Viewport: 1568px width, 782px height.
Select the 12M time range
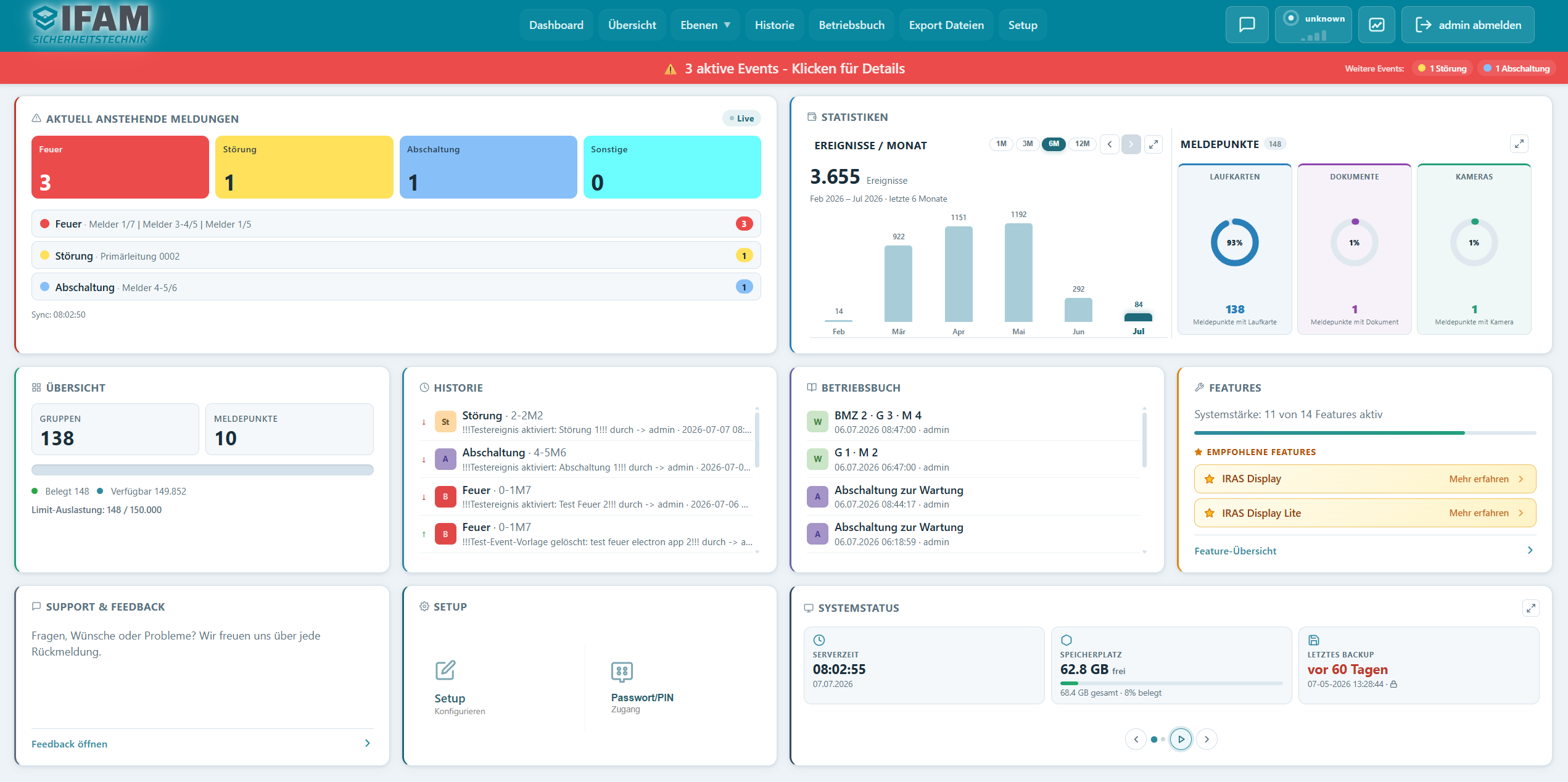[1083, 144]
